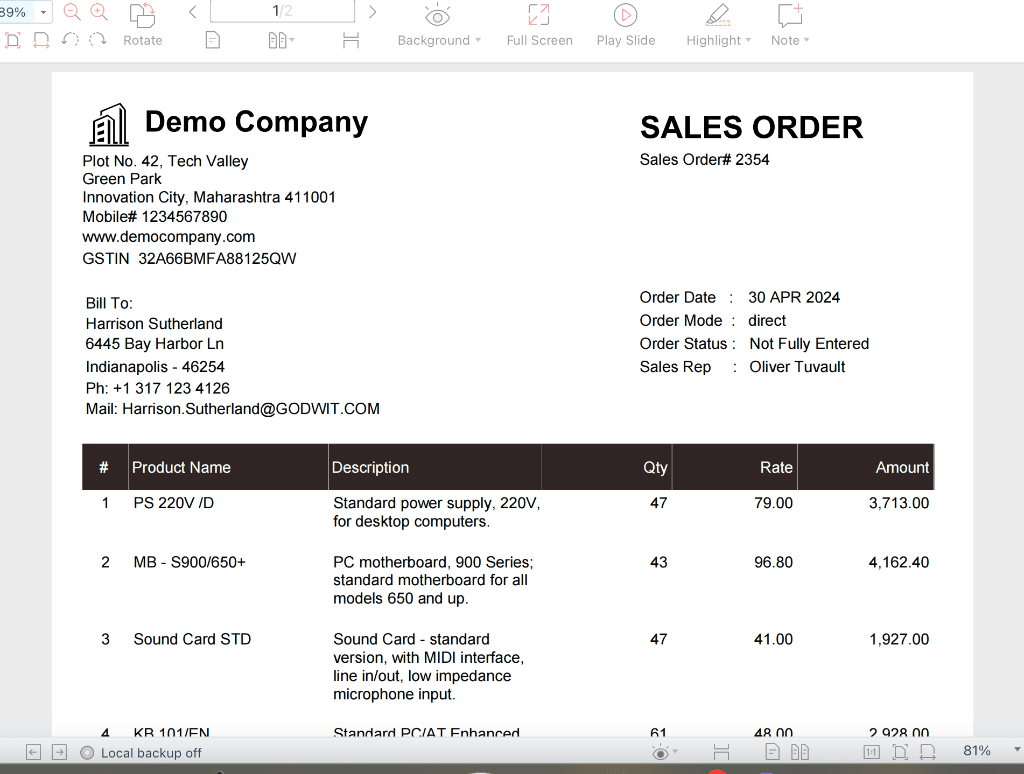Viewport: 1024px width, 774px height.
Task: Click the amount 3,713.00
Action: 899,503
